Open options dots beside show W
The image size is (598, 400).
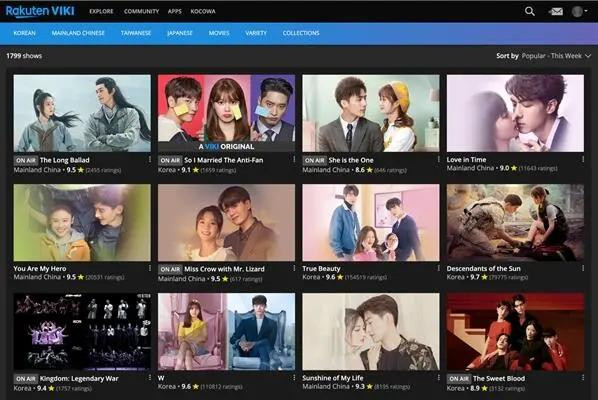294,378
